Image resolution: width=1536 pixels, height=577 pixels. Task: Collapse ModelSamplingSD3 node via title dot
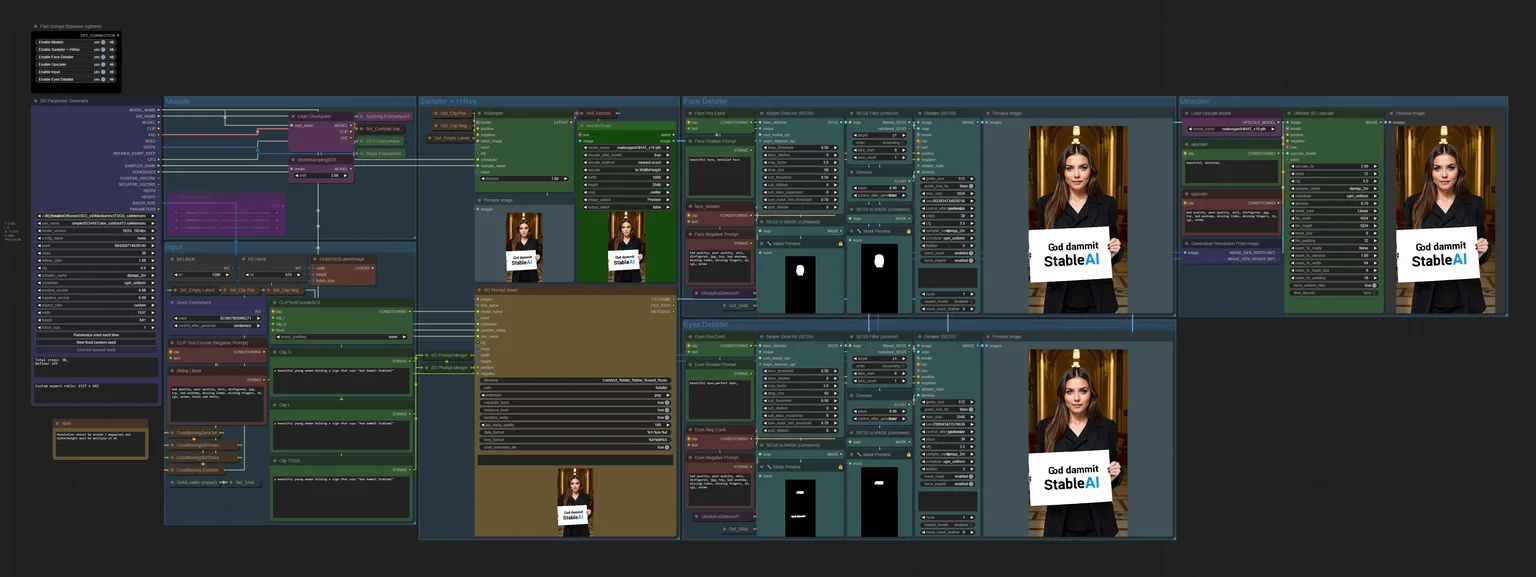(292, 160)
